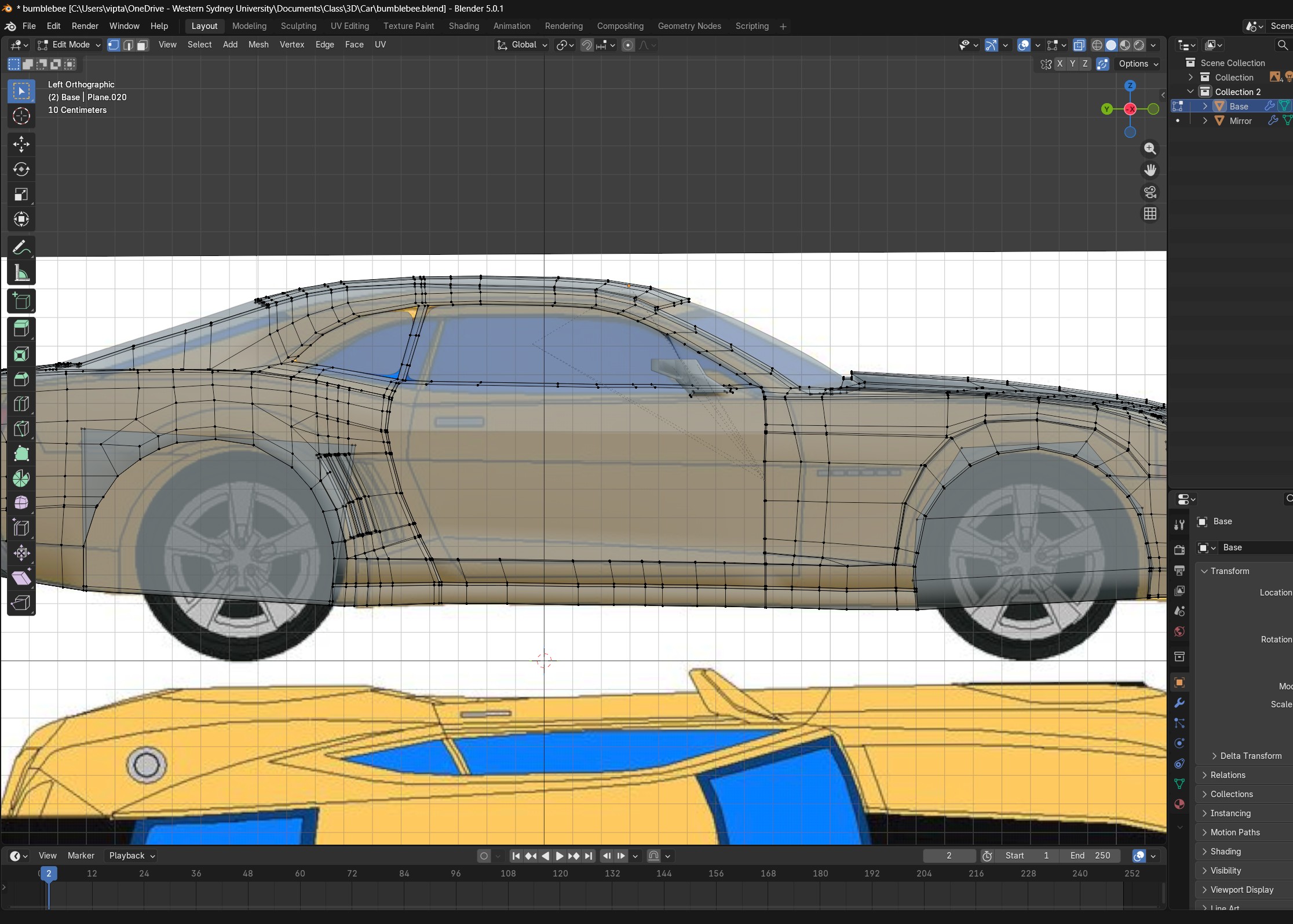The height and width of the screenshot is (924, 1293).
Task: Pick the Edge Slide tool
Action: click(x=21, y=528)
